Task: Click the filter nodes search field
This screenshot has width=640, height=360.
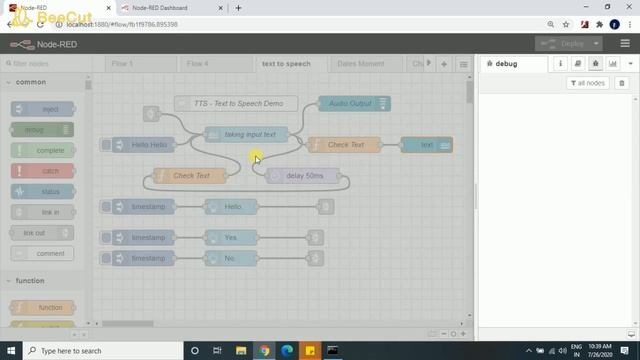Action: [x=47, y=64]
